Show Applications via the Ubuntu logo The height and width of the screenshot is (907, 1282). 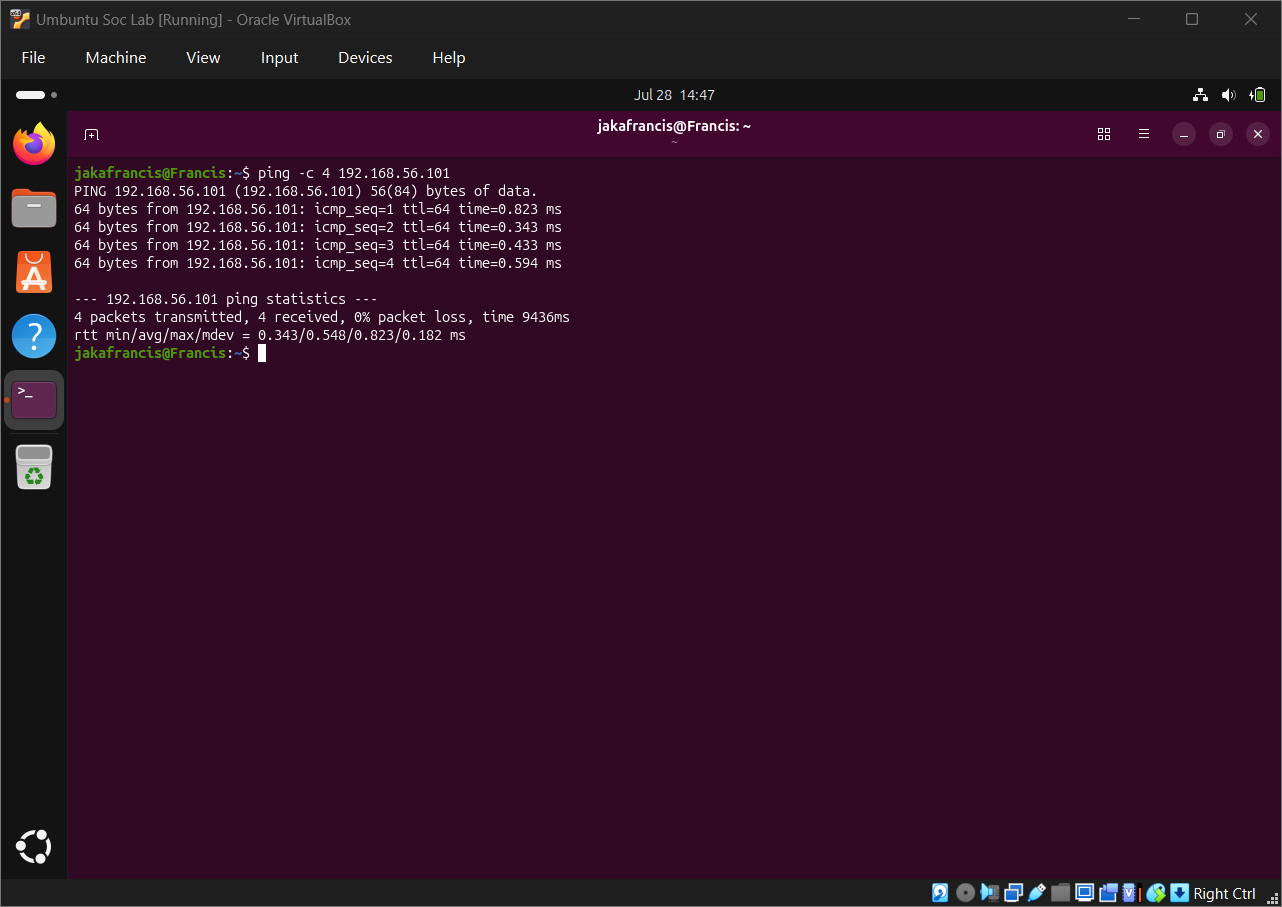34,846
